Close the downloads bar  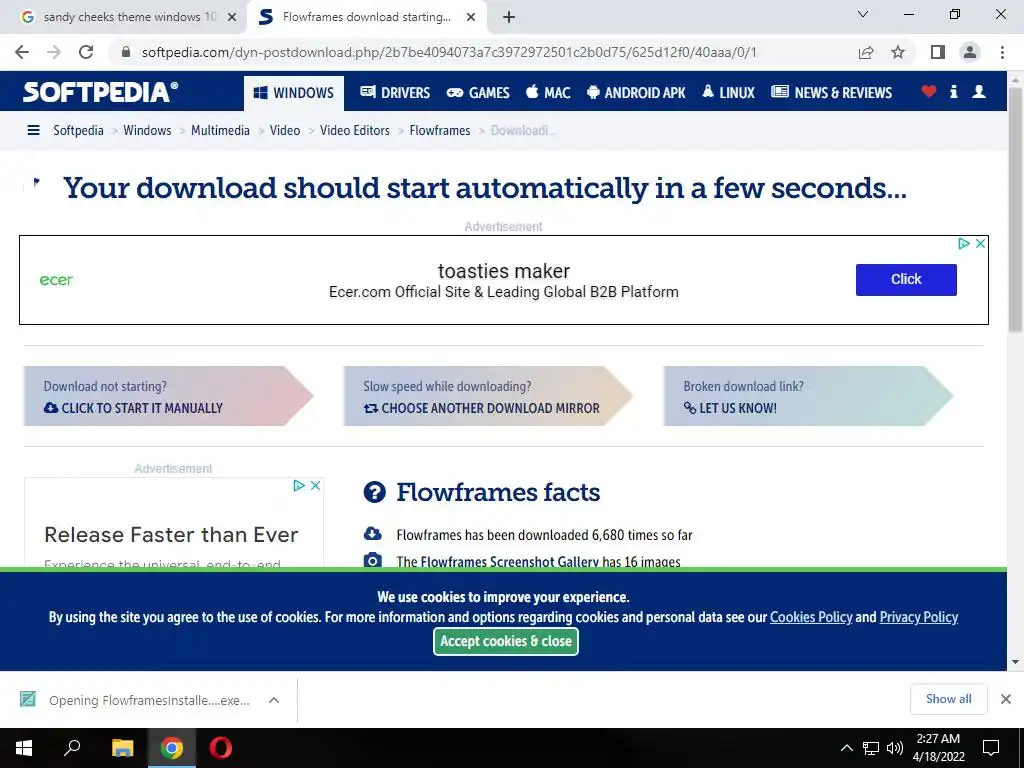[x=1006, y=699]
